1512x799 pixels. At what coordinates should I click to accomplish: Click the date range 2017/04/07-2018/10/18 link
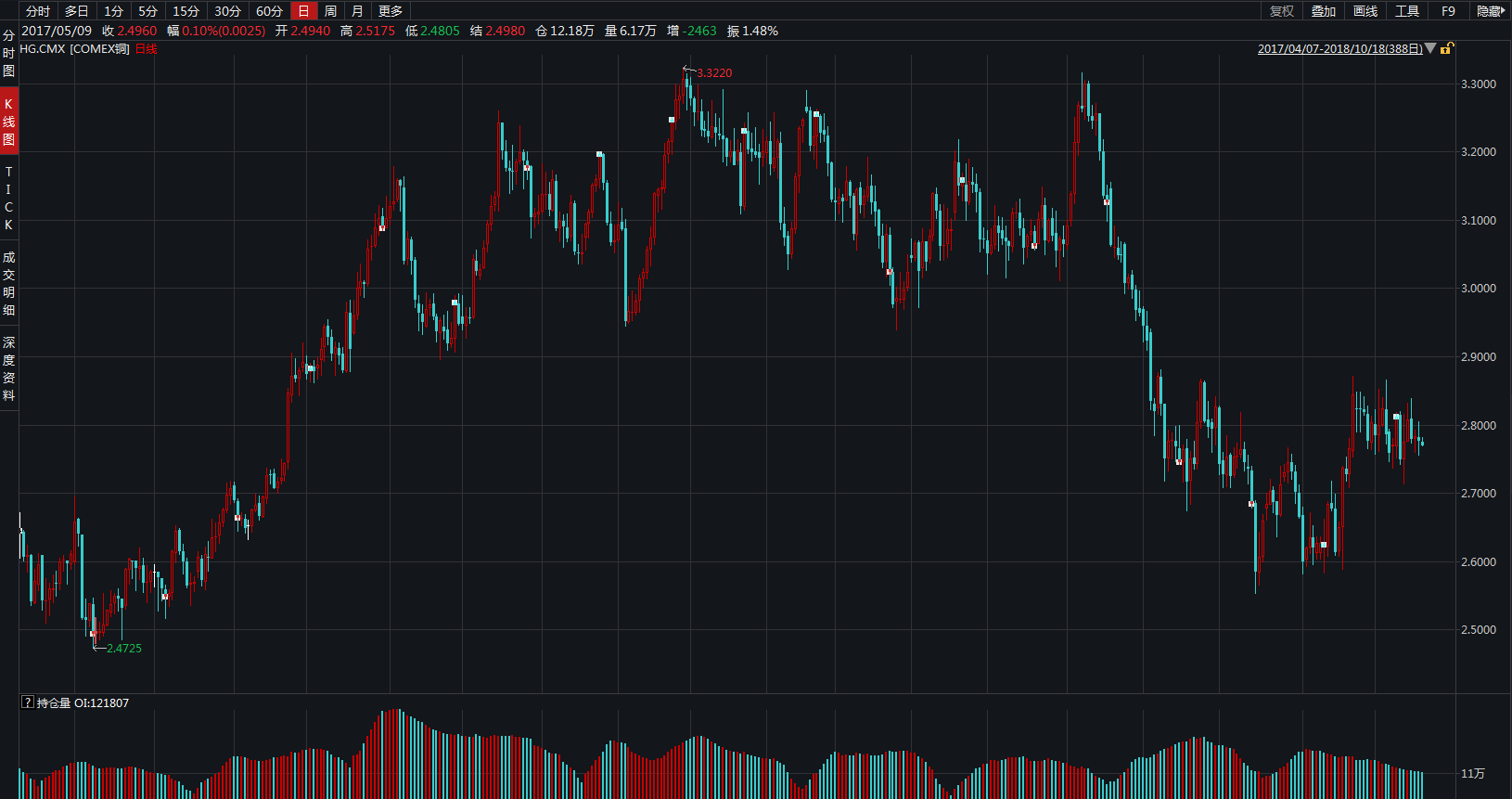pyautogui.click(x=1339, y=49)
